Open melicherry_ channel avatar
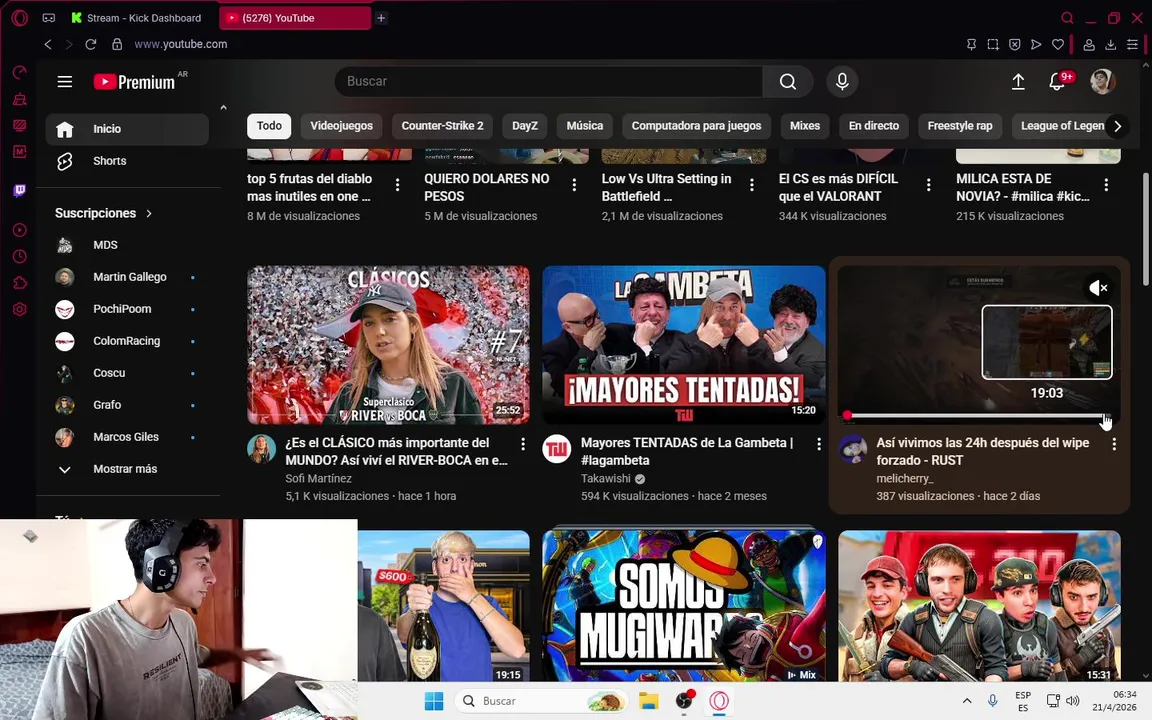Viewport: 1152px width, 720px height. click(x=852, y=449)
